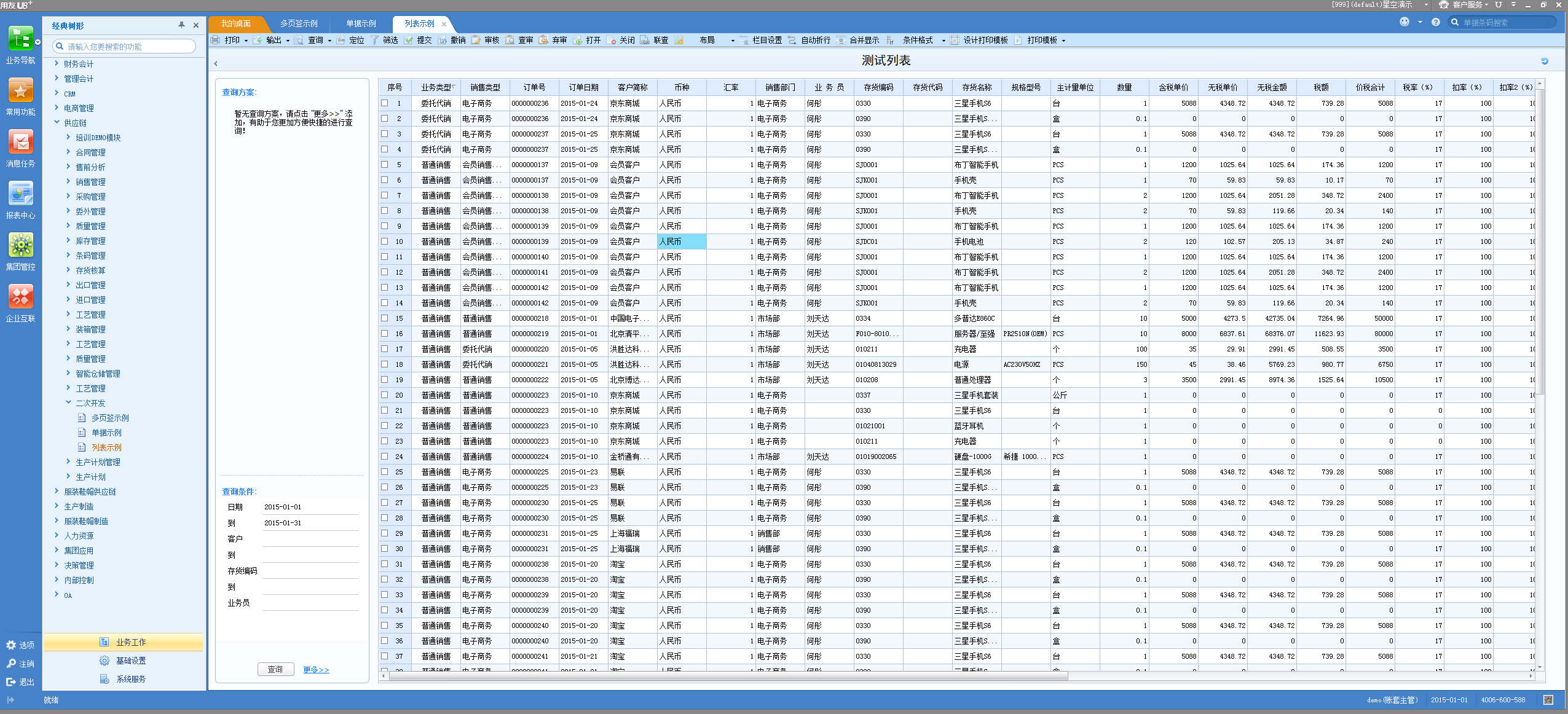Click the 提交 submit checkmark icon
Viewport: 1568px width, 714px height.
coord(409,40)
